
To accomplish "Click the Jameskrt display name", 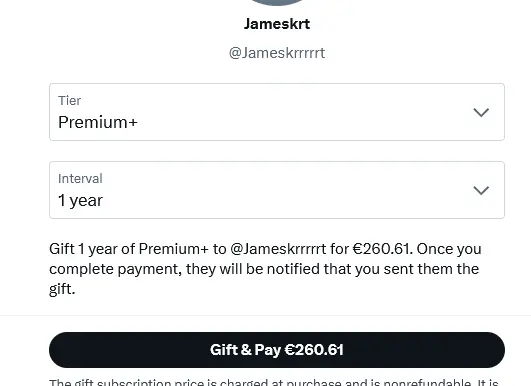I will (277, 24).
